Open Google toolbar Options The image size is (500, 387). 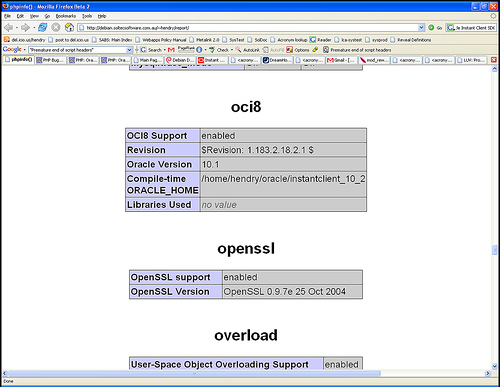pos(298,50)
